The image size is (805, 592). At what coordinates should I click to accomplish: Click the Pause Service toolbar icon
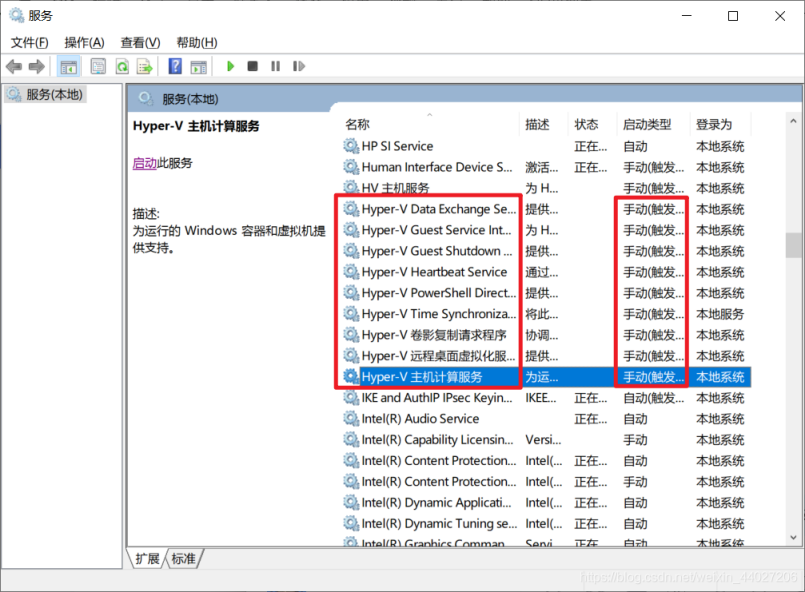[x=275, y=67]
